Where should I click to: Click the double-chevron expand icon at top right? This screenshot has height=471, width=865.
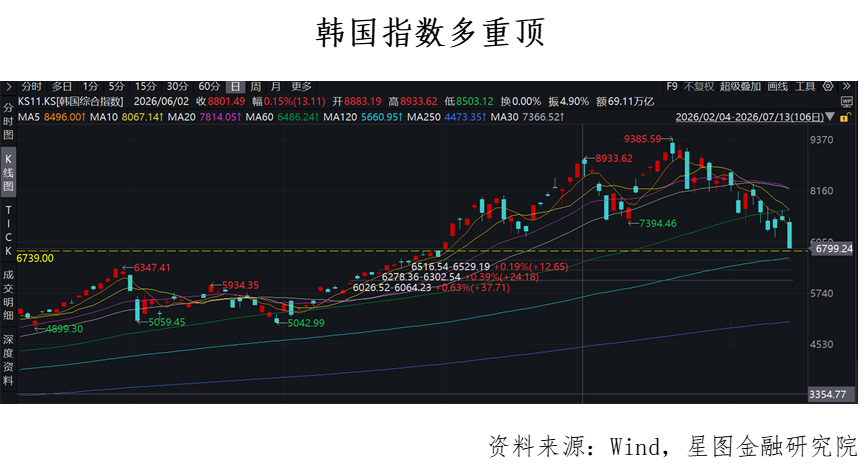[x=847, y=87]
